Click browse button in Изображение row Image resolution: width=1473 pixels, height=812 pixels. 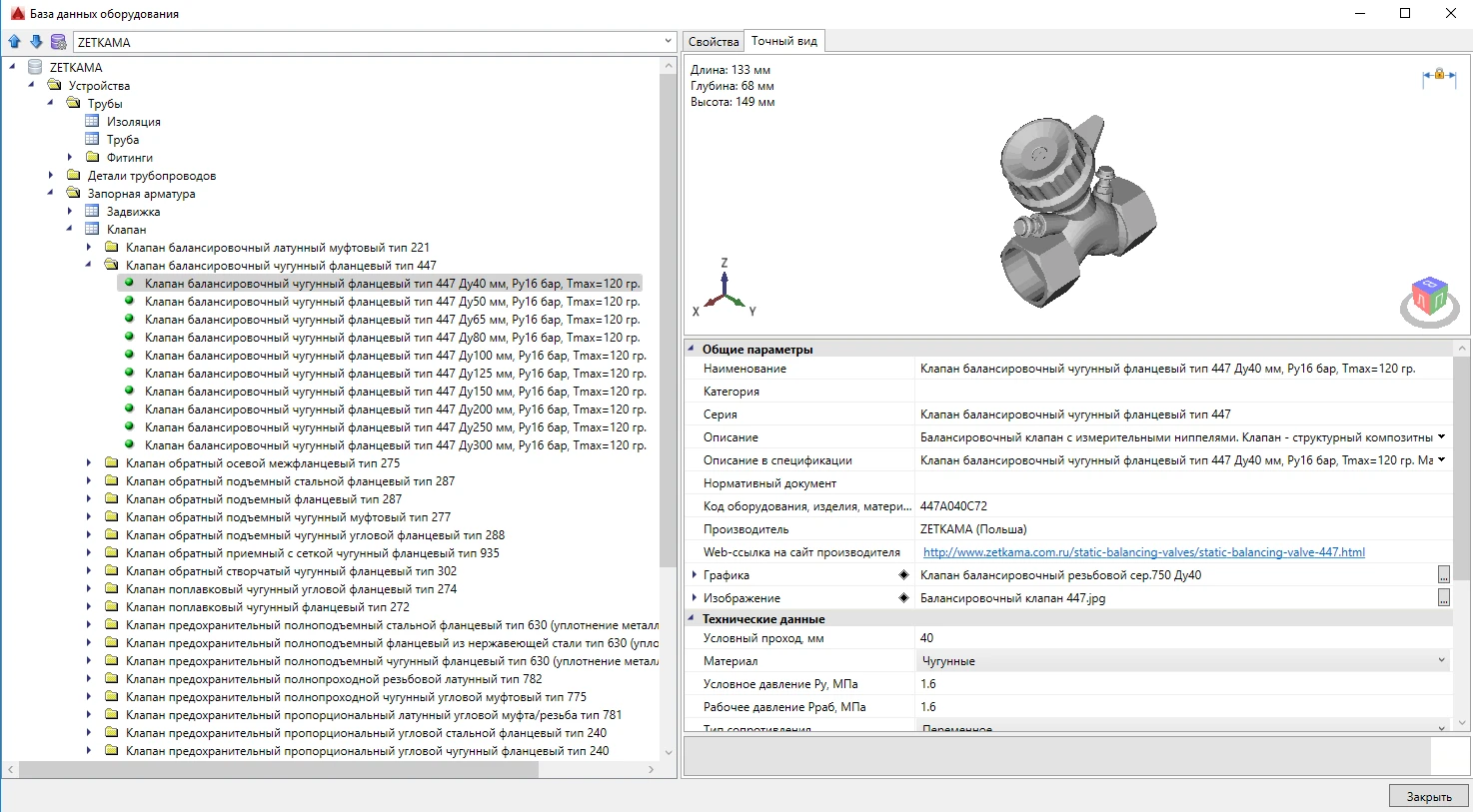tap(1443, 598)
